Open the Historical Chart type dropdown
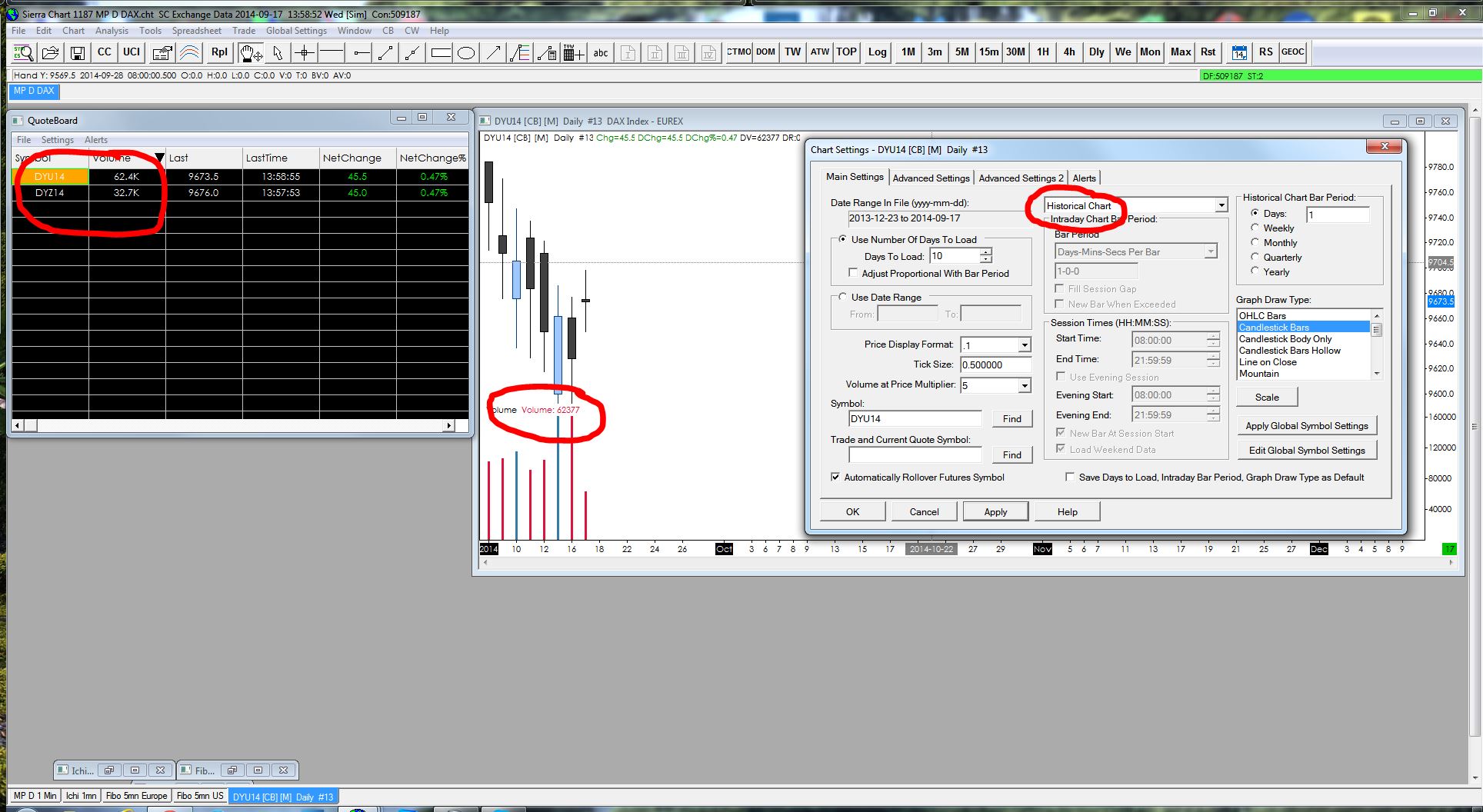Screen dimensions: 1483x812 (x=1221, y=205)
